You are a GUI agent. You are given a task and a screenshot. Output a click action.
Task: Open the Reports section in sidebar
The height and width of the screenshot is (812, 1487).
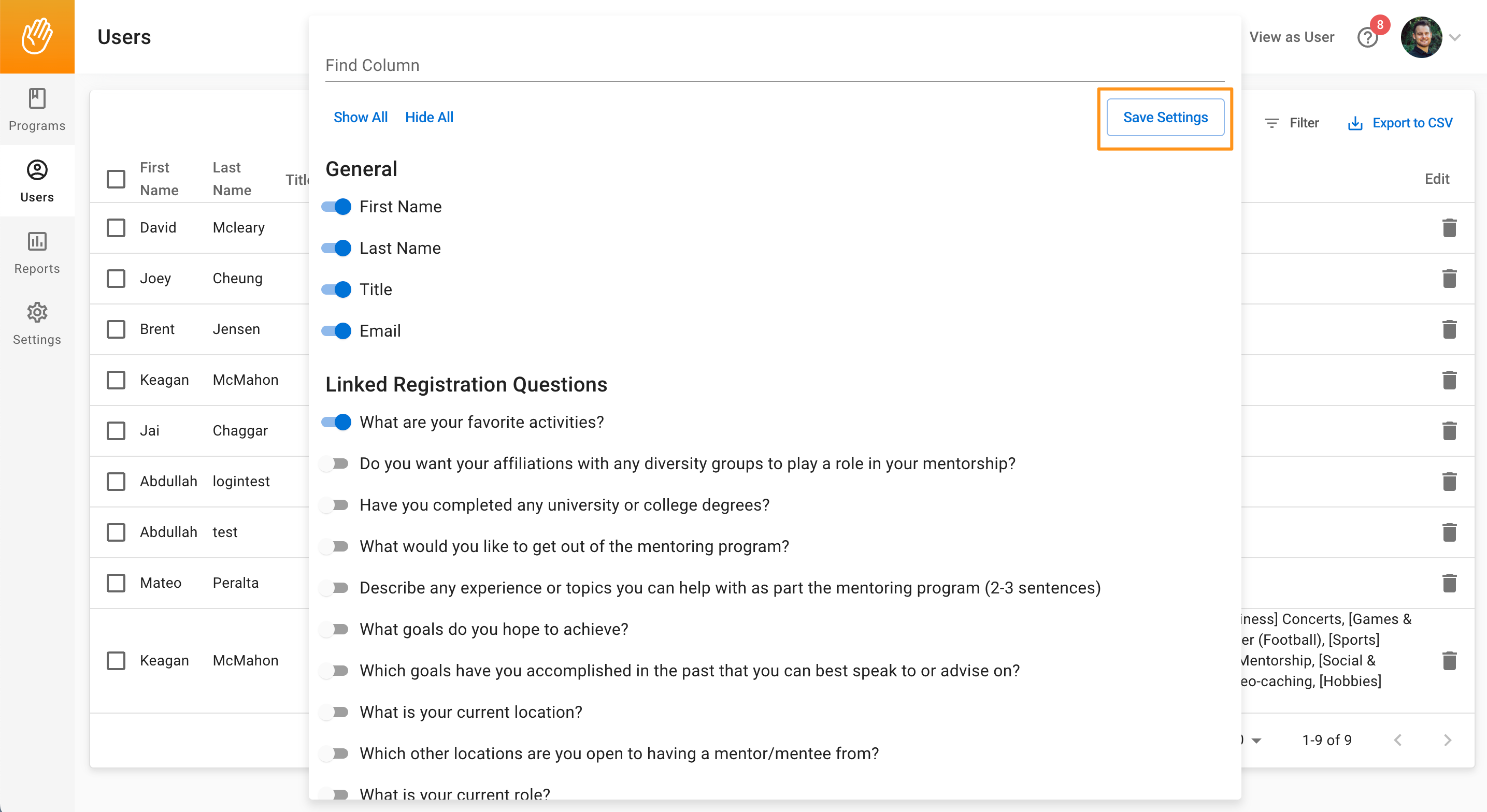click(x=37, y=252)
